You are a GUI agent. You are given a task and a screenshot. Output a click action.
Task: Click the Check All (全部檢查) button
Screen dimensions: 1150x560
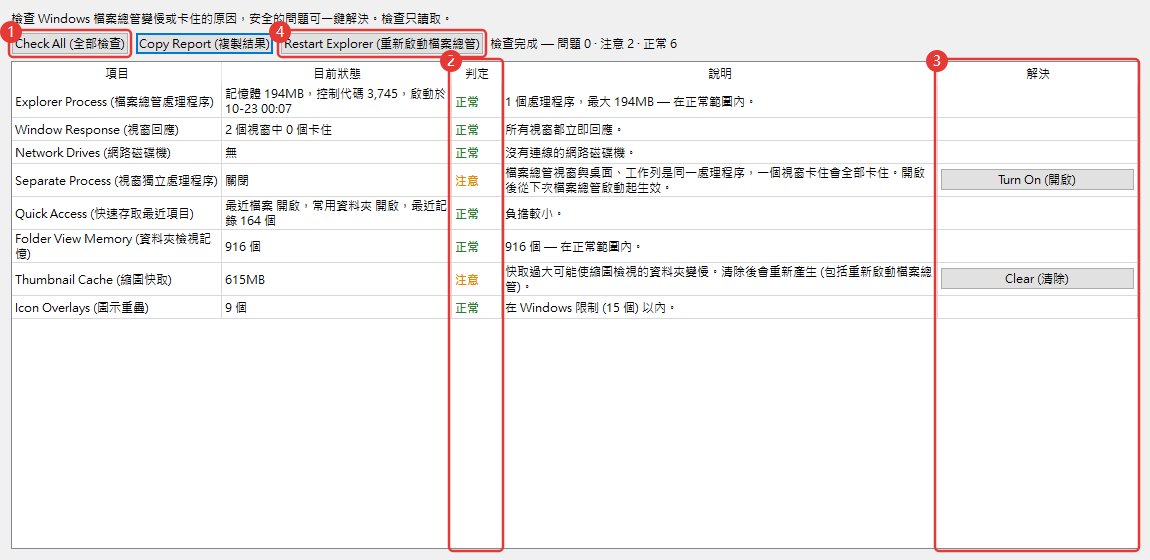[x=71, y=44]
